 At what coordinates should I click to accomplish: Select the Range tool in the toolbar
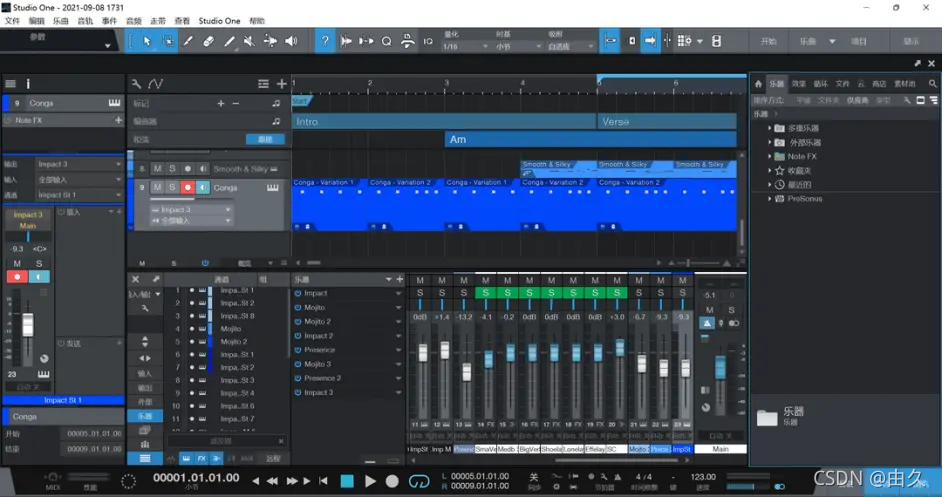pyautogui.click(x=168, y=41)
